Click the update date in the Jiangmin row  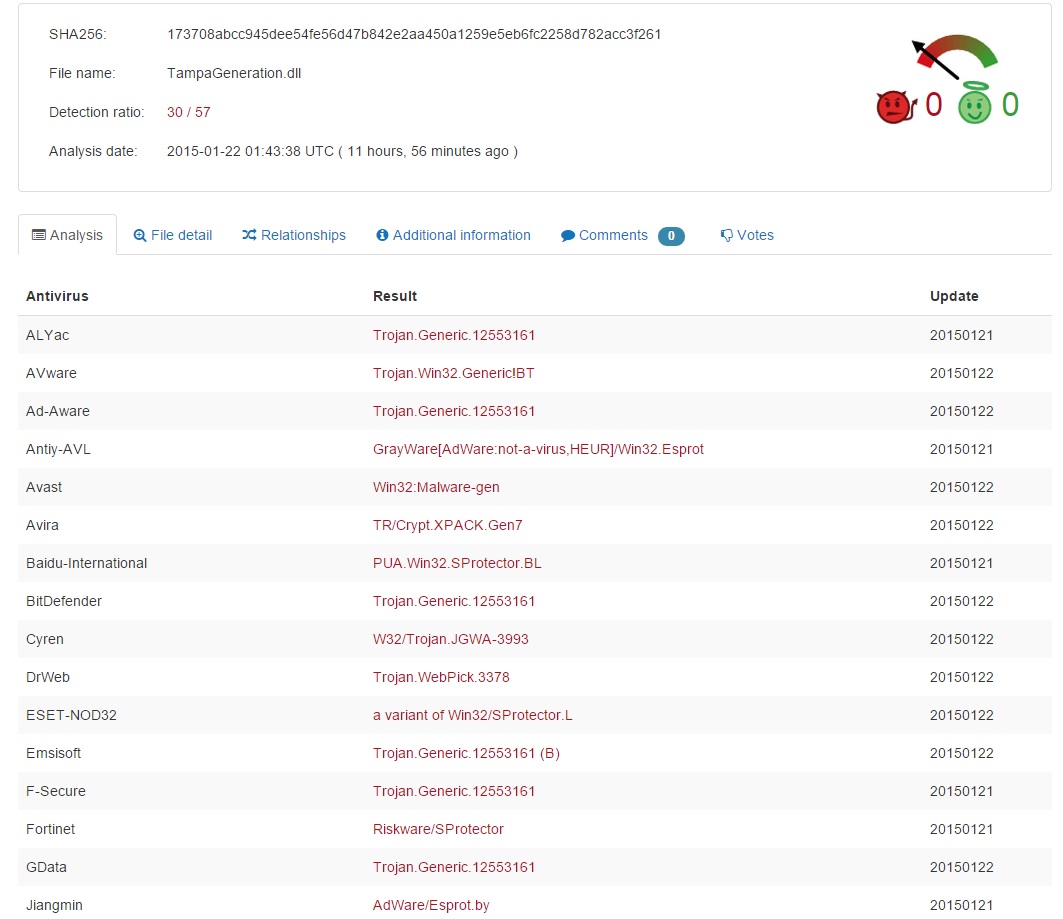(x=961, y=905)
